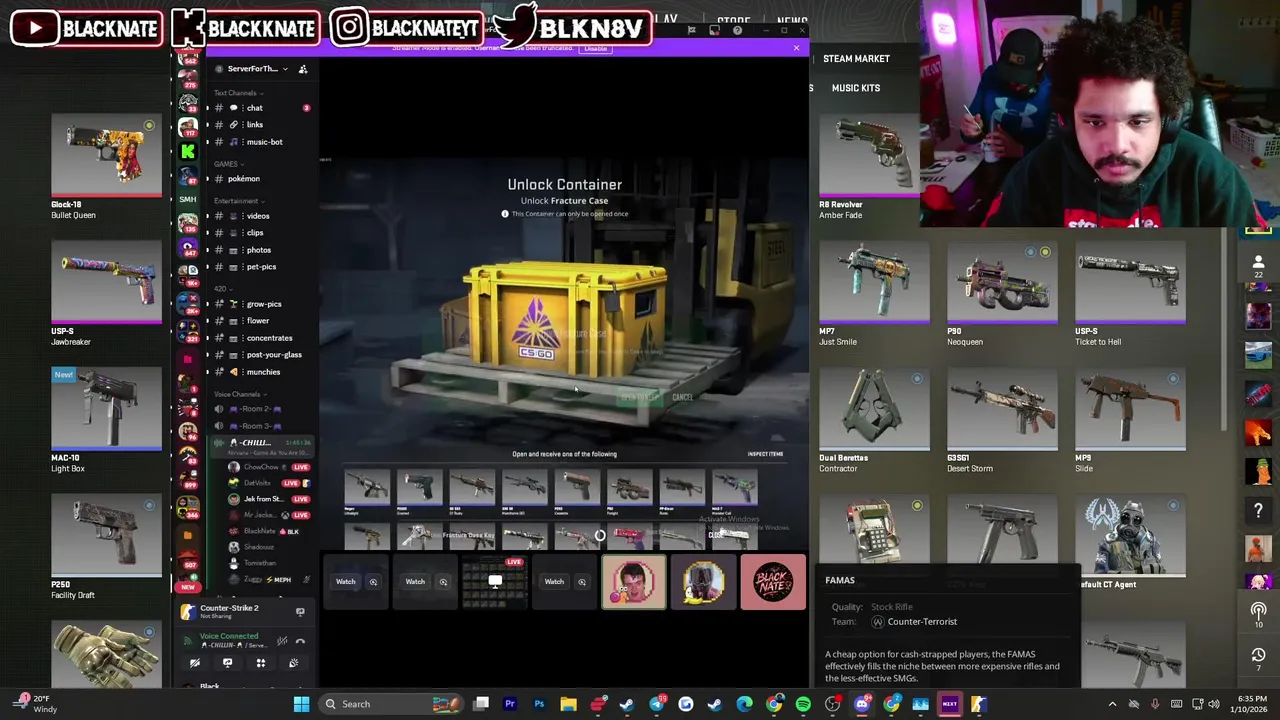Click the green Kick server icon
This screenshot has width=1280, height=720.
coord(188,151)
